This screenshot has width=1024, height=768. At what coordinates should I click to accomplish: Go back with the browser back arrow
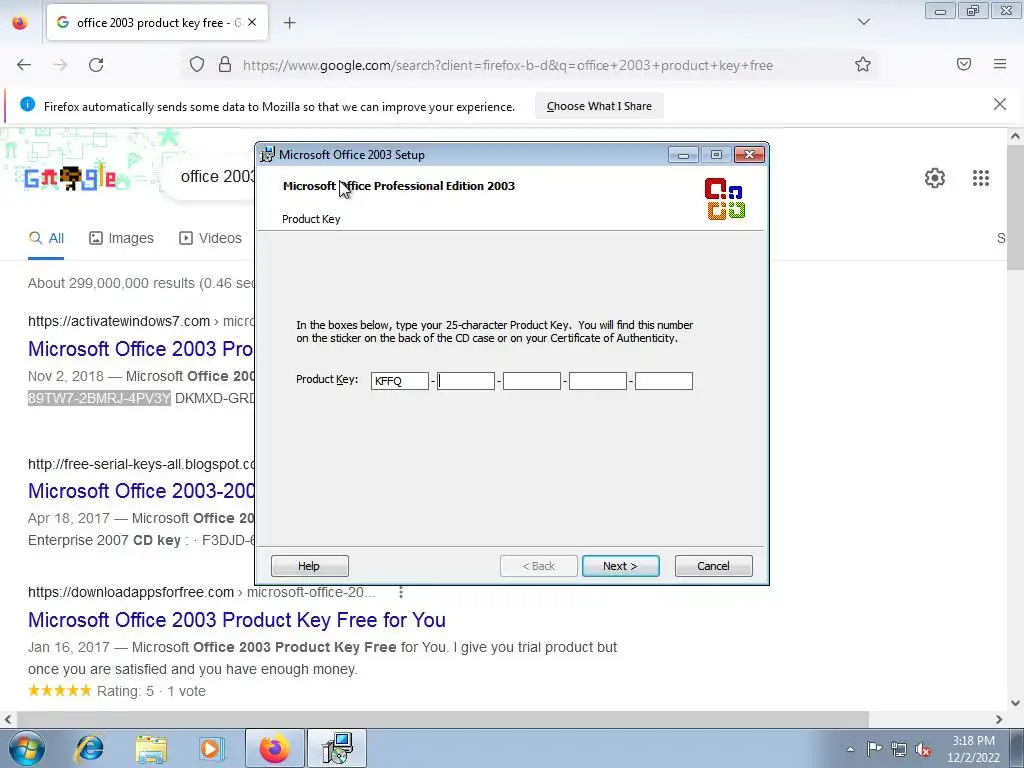tap(24, 65)
